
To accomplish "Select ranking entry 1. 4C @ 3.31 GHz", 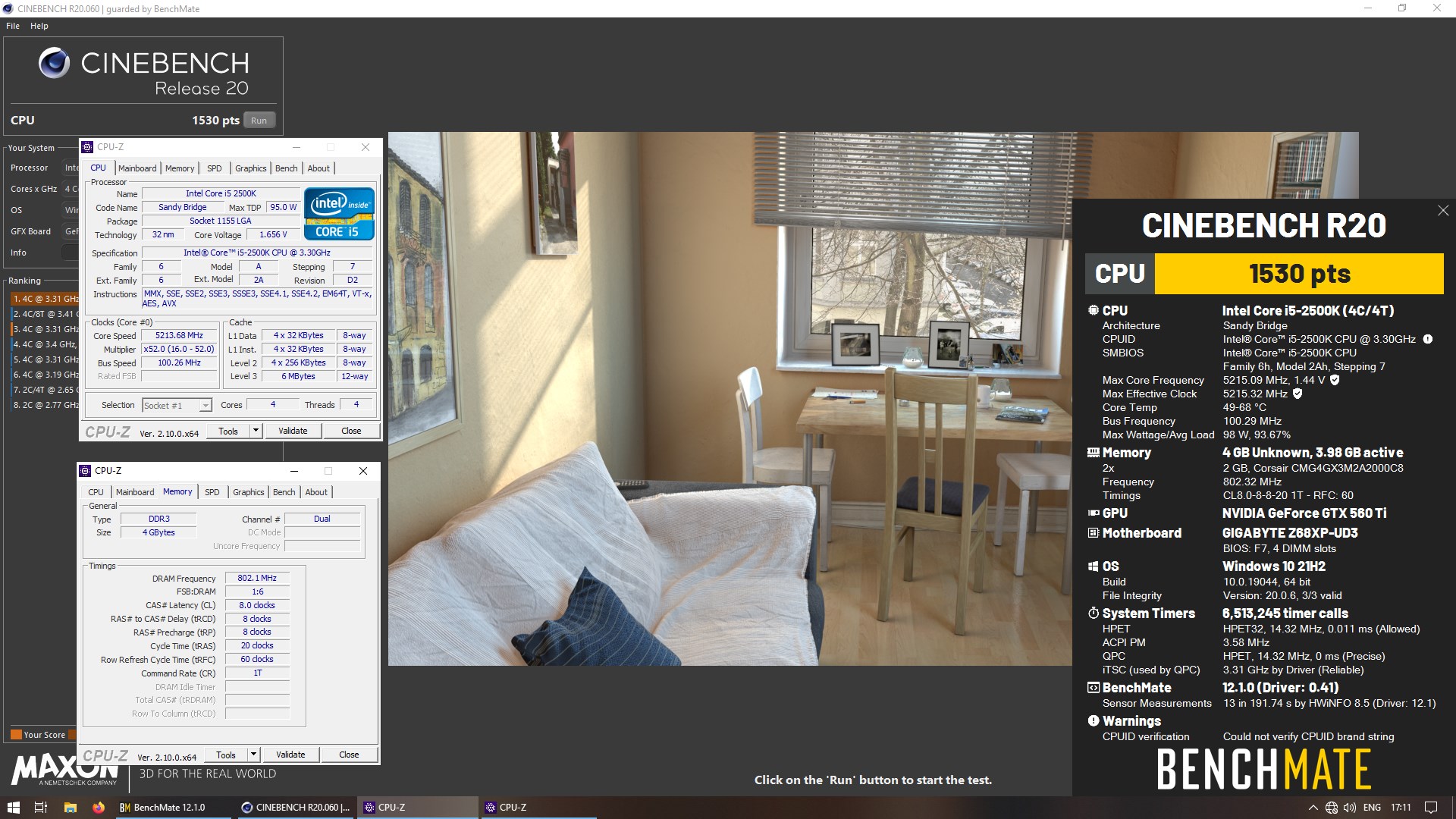I will point(45,299).
